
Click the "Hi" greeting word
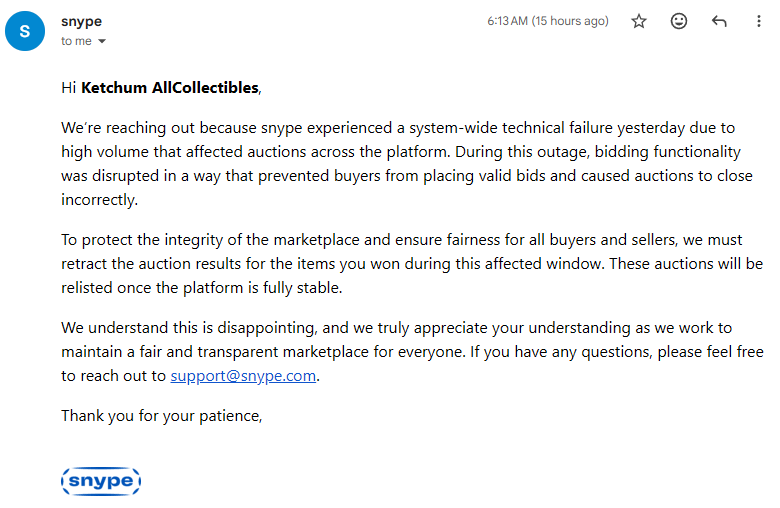[68, 88]
